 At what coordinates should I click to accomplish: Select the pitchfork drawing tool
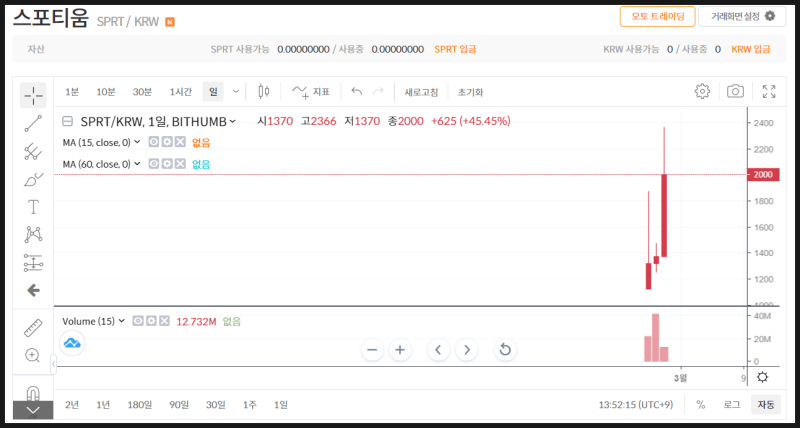coord(33,152)
